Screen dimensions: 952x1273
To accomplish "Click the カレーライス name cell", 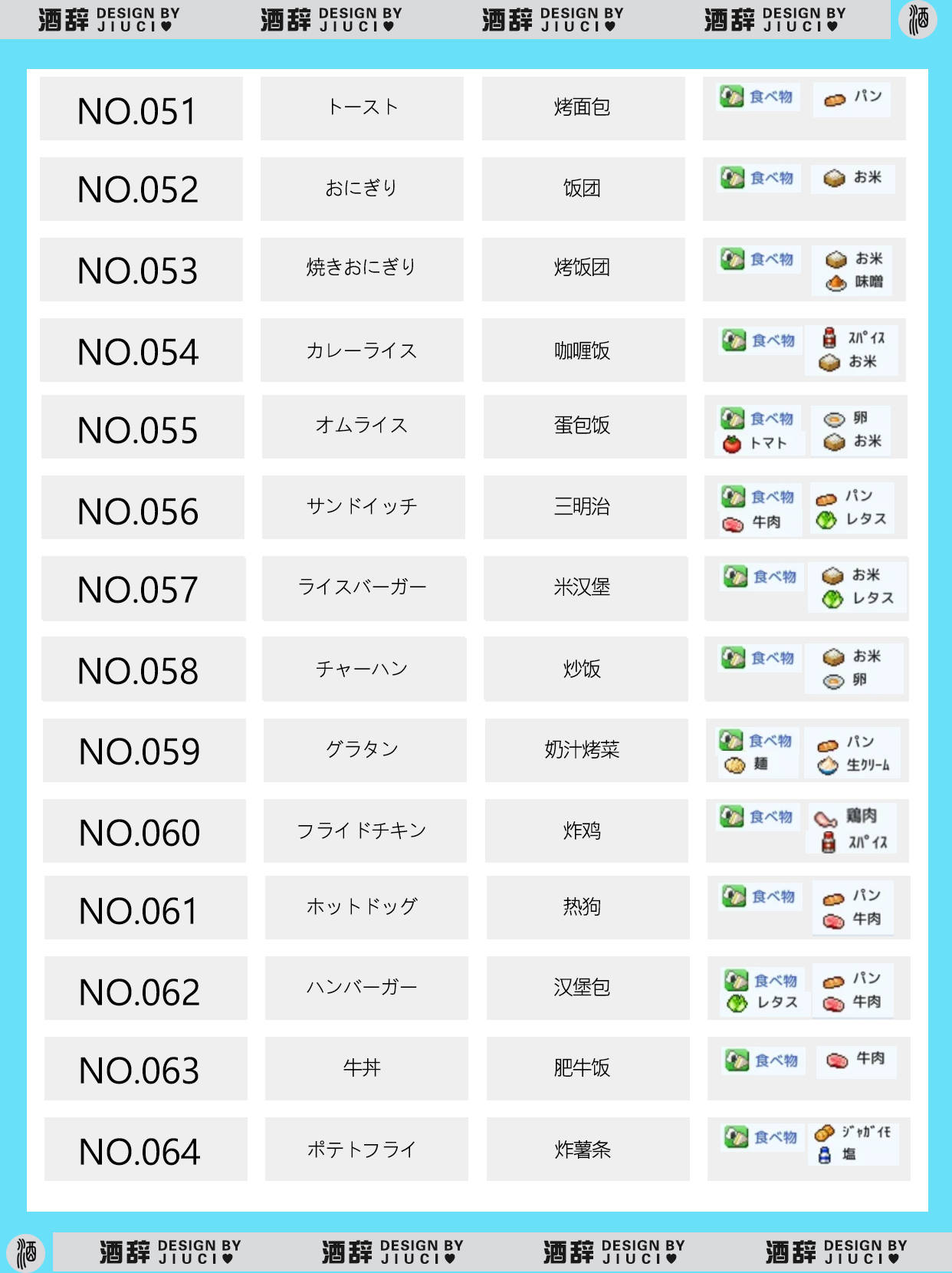I will tap(362, 350).
